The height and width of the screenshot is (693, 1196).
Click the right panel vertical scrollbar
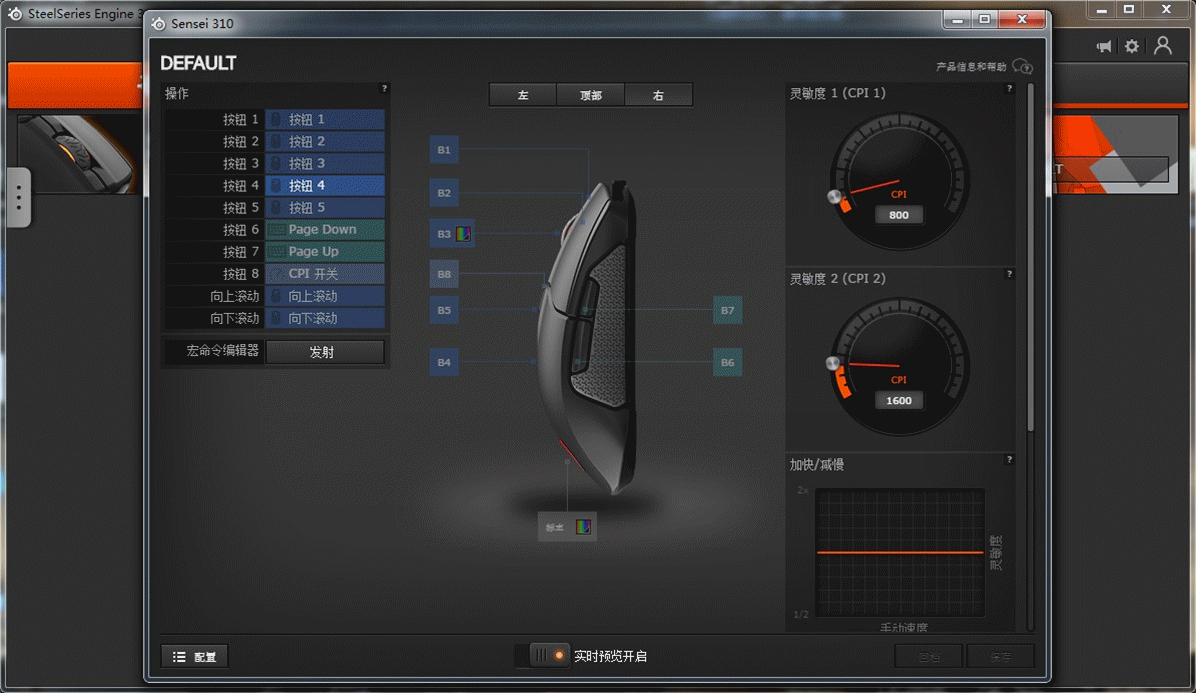coord(1030,259)
